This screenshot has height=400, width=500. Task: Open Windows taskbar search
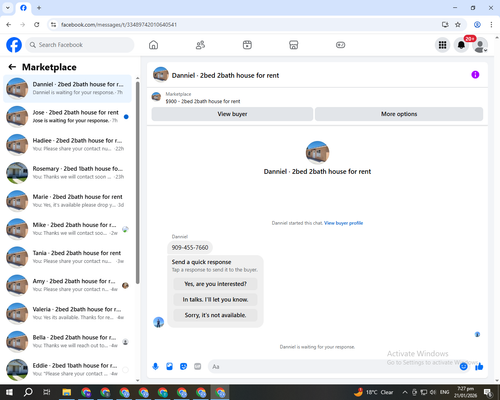[28, 392]
